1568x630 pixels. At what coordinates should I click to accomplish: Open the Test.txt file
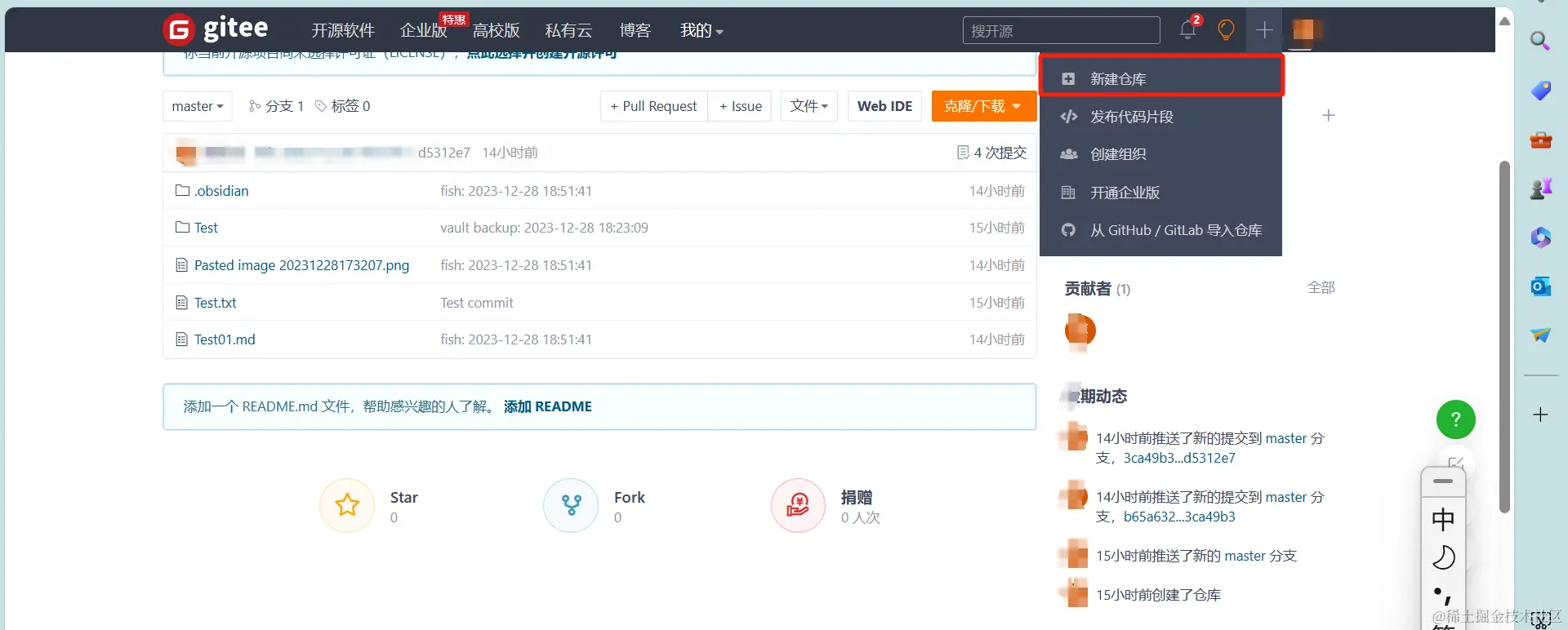point(215,303)
